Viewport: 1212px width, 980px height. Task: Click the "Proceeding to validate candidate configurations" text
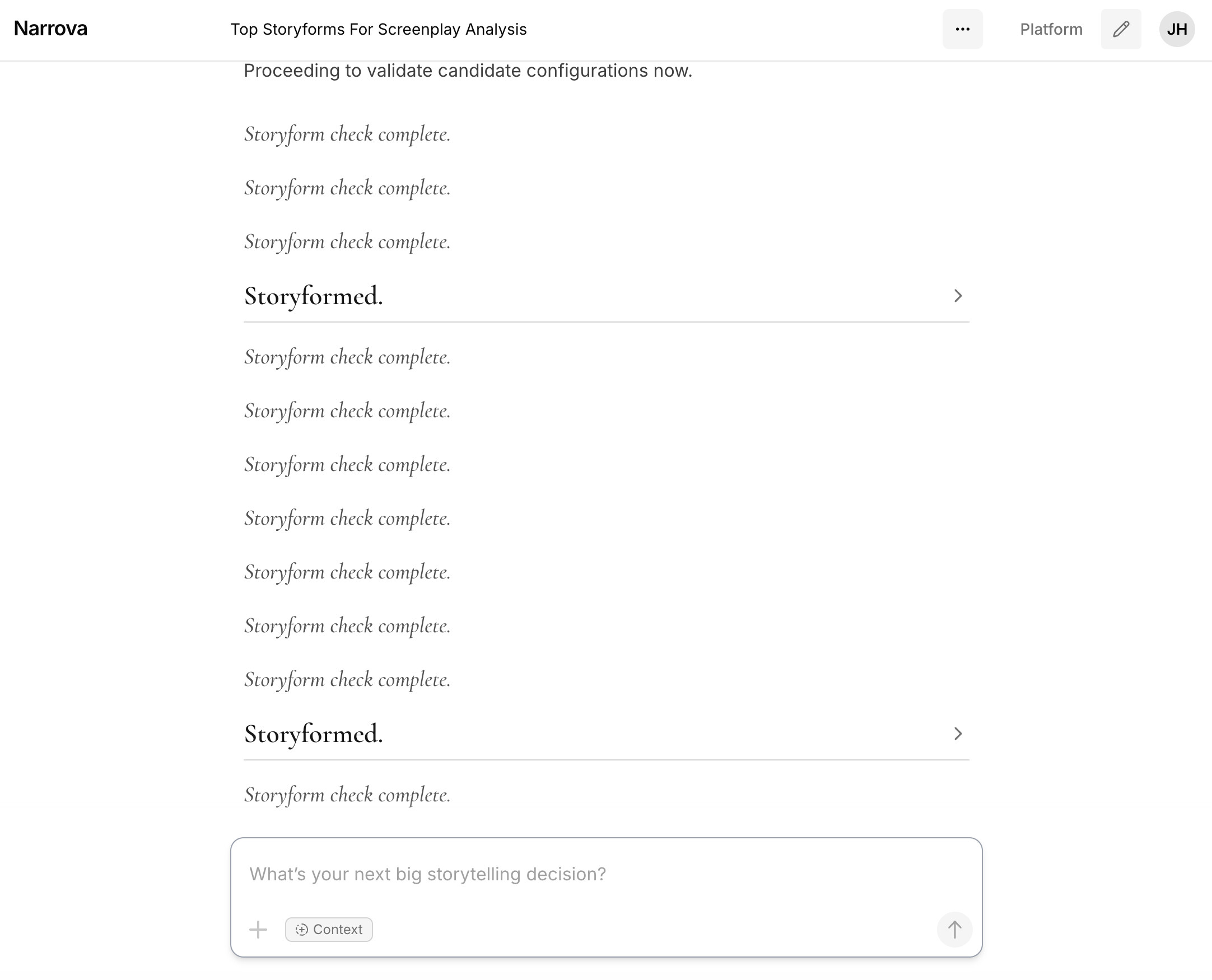[468, 71]
